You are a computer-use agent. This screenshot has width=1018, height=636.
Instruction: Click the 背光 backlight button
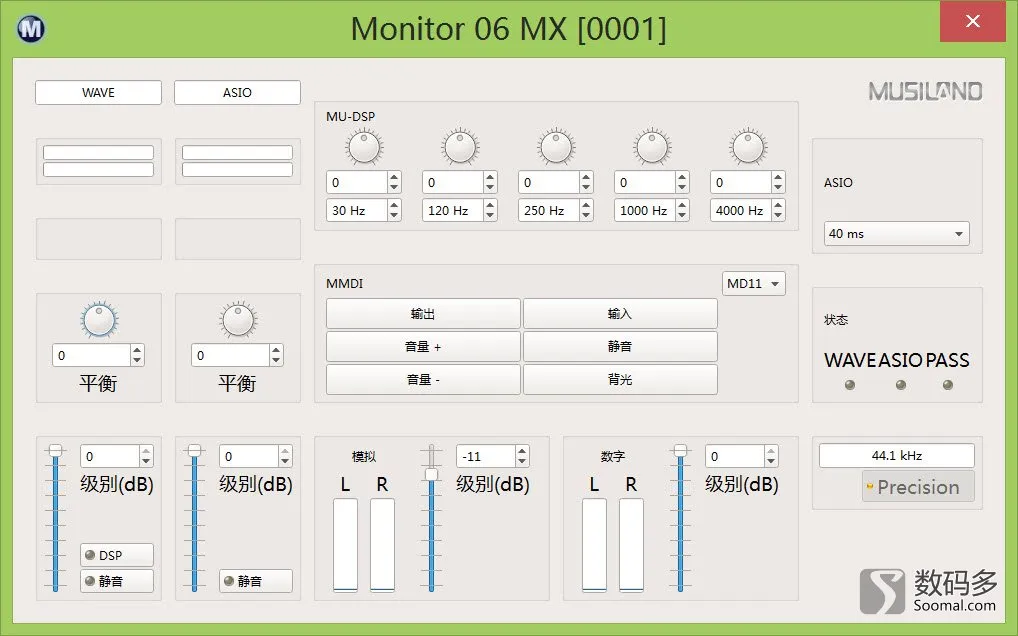620,380
